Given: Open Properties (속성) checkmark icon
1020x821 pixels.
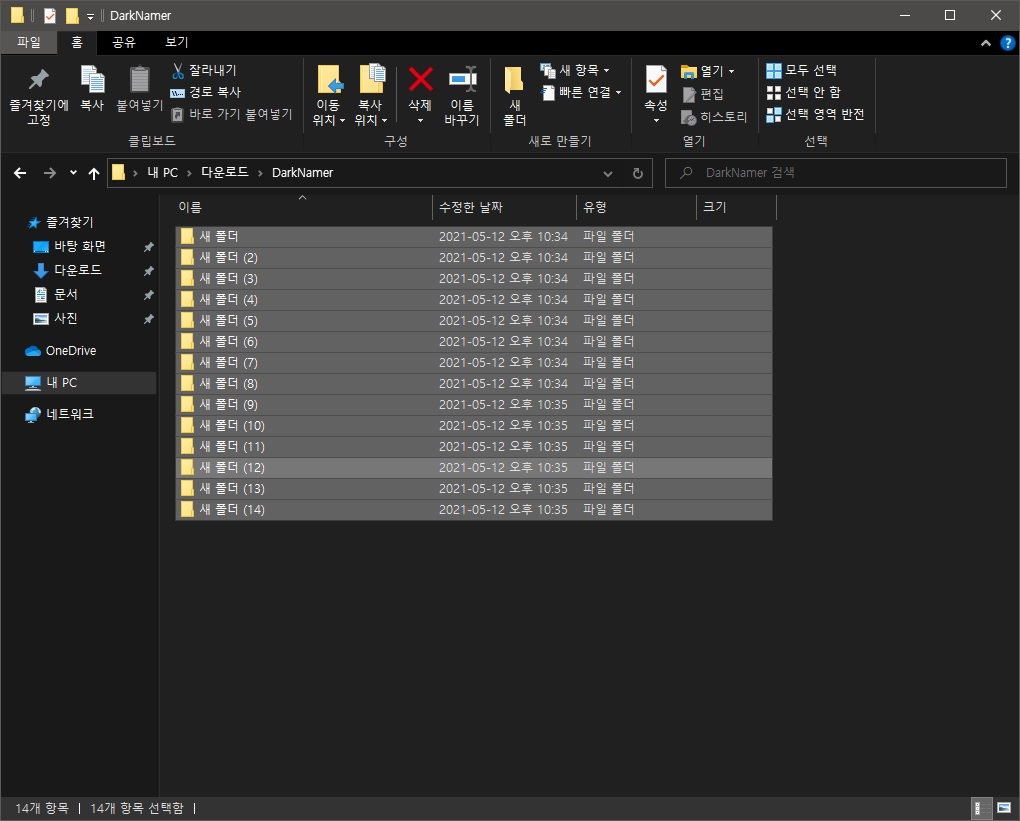Looking at the screenshot, I should tap(656, 81).
